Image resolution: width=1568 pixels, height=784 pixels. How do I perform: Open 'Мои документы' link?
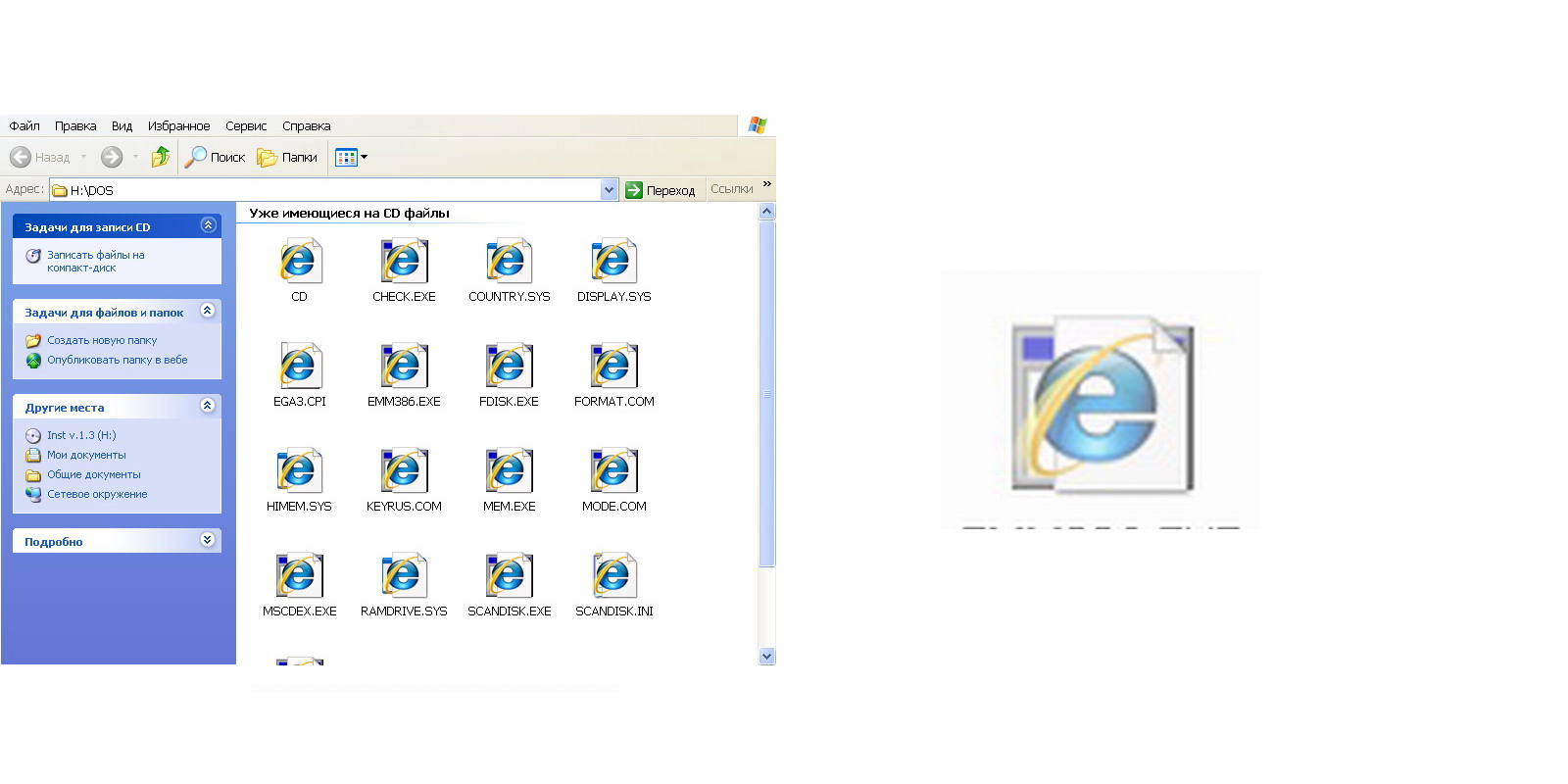(86, 455)
